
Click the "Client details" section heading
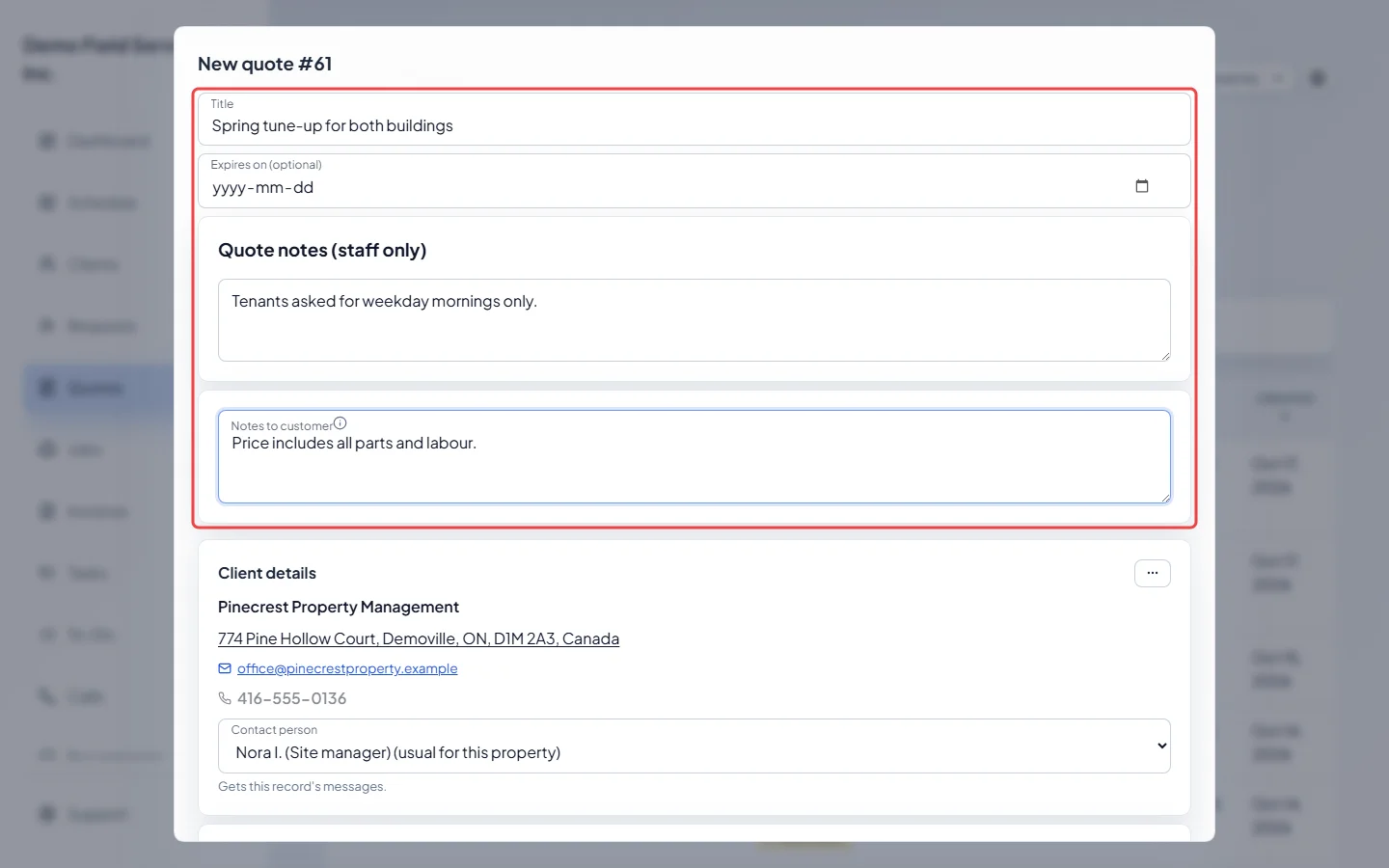coord(267,573)
